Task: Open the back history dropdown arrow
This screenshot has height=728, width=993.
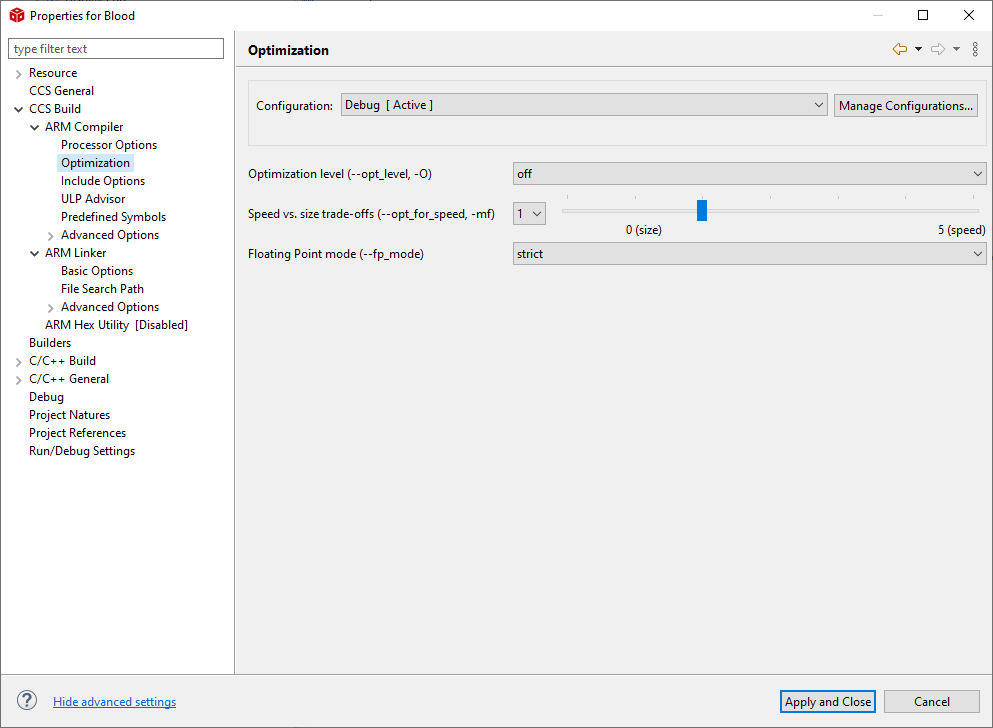Action: [918, 49]
